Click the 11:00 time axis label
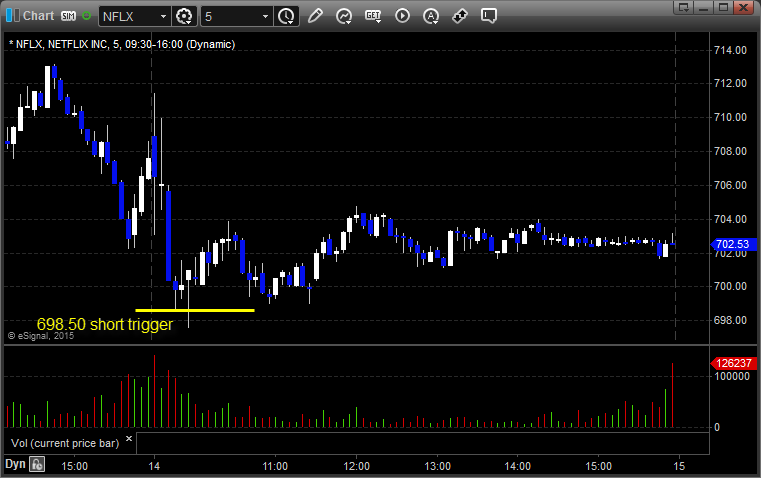 (275, 466)
